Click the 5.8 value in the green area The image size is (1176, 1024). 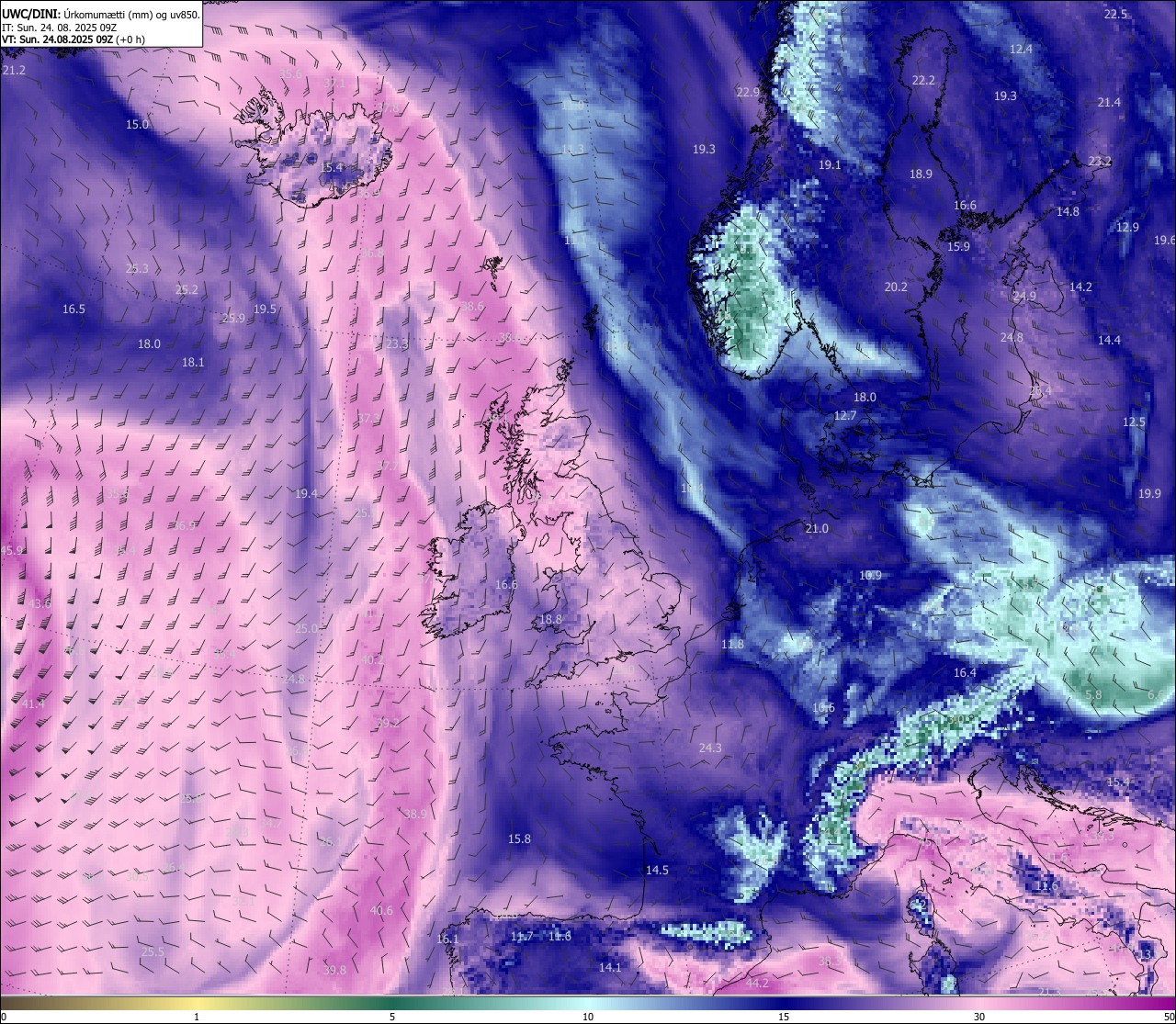pos(1093,695)
